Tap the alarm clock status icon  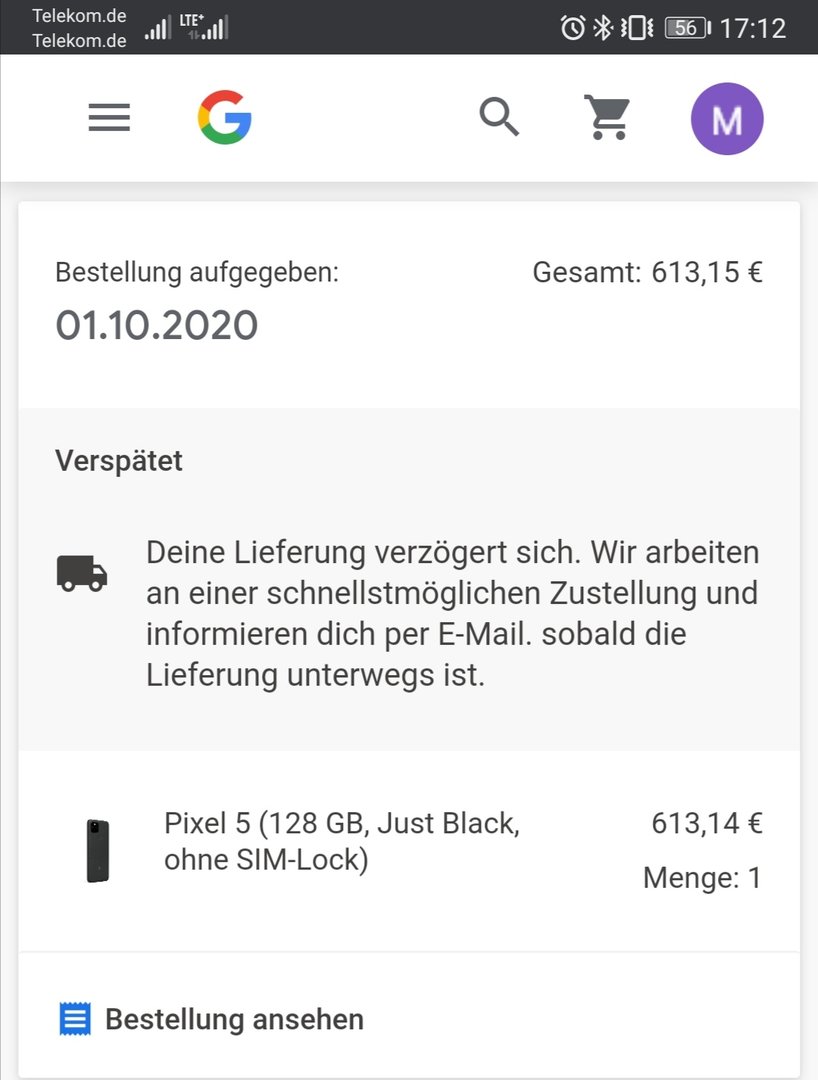coord(573,28)
